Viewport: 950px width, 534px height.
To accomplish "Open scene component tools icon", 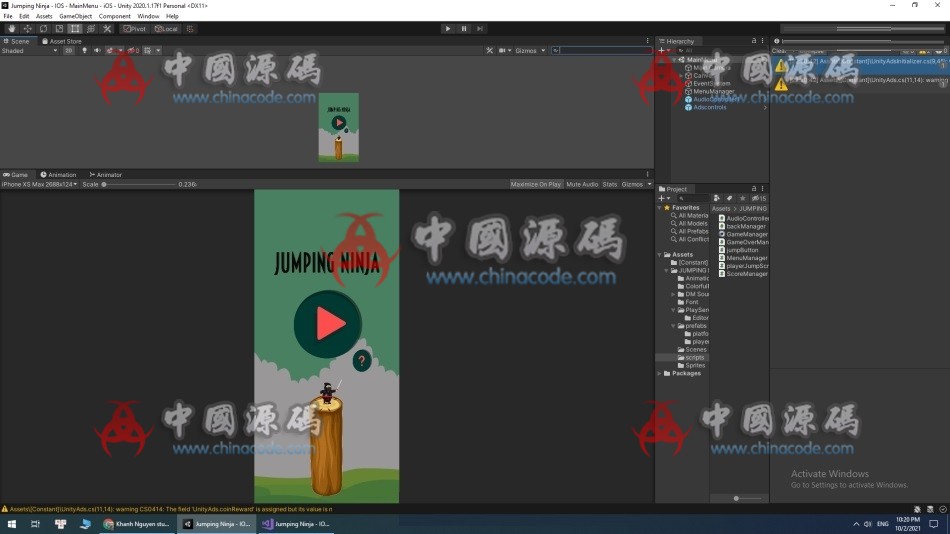I will click(490, 51).
